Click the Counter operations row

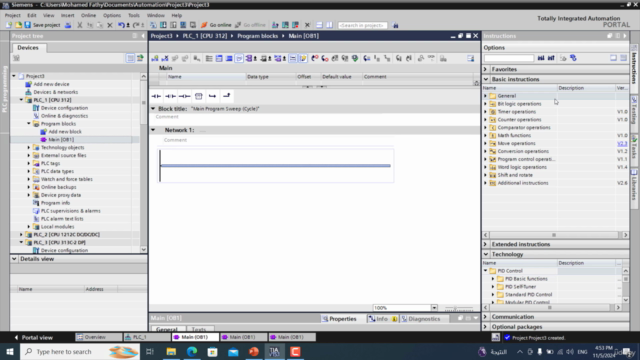(555, 120)
